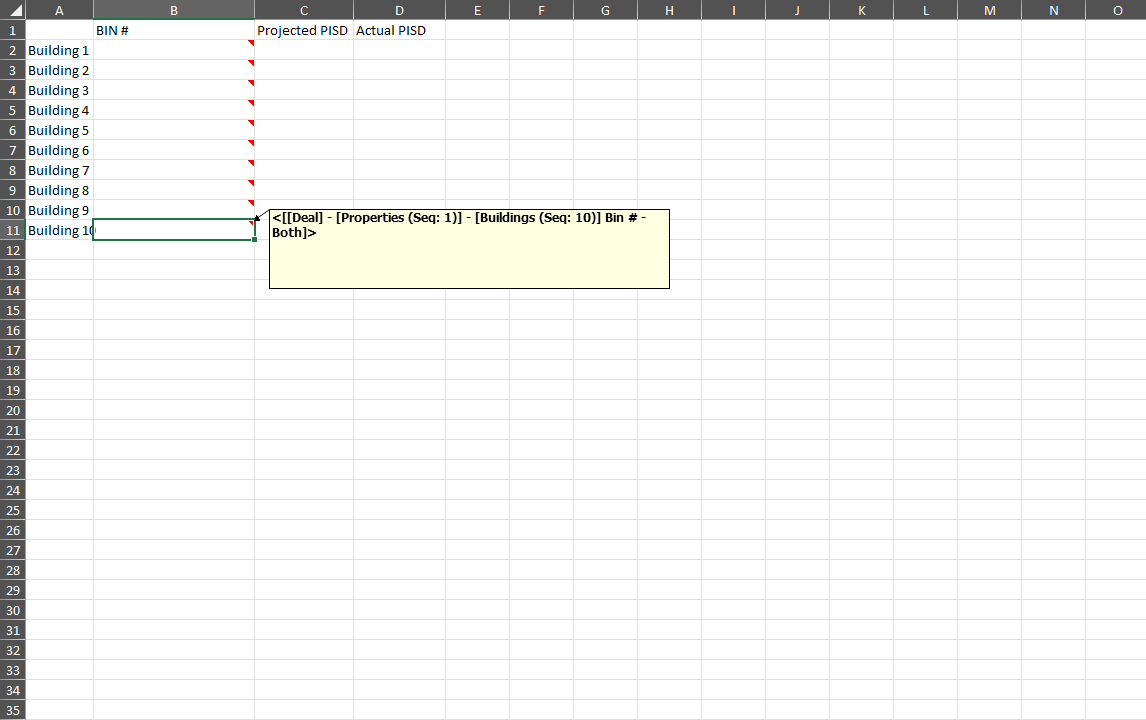Click the 'Building 10' cell in row 11

59,230
